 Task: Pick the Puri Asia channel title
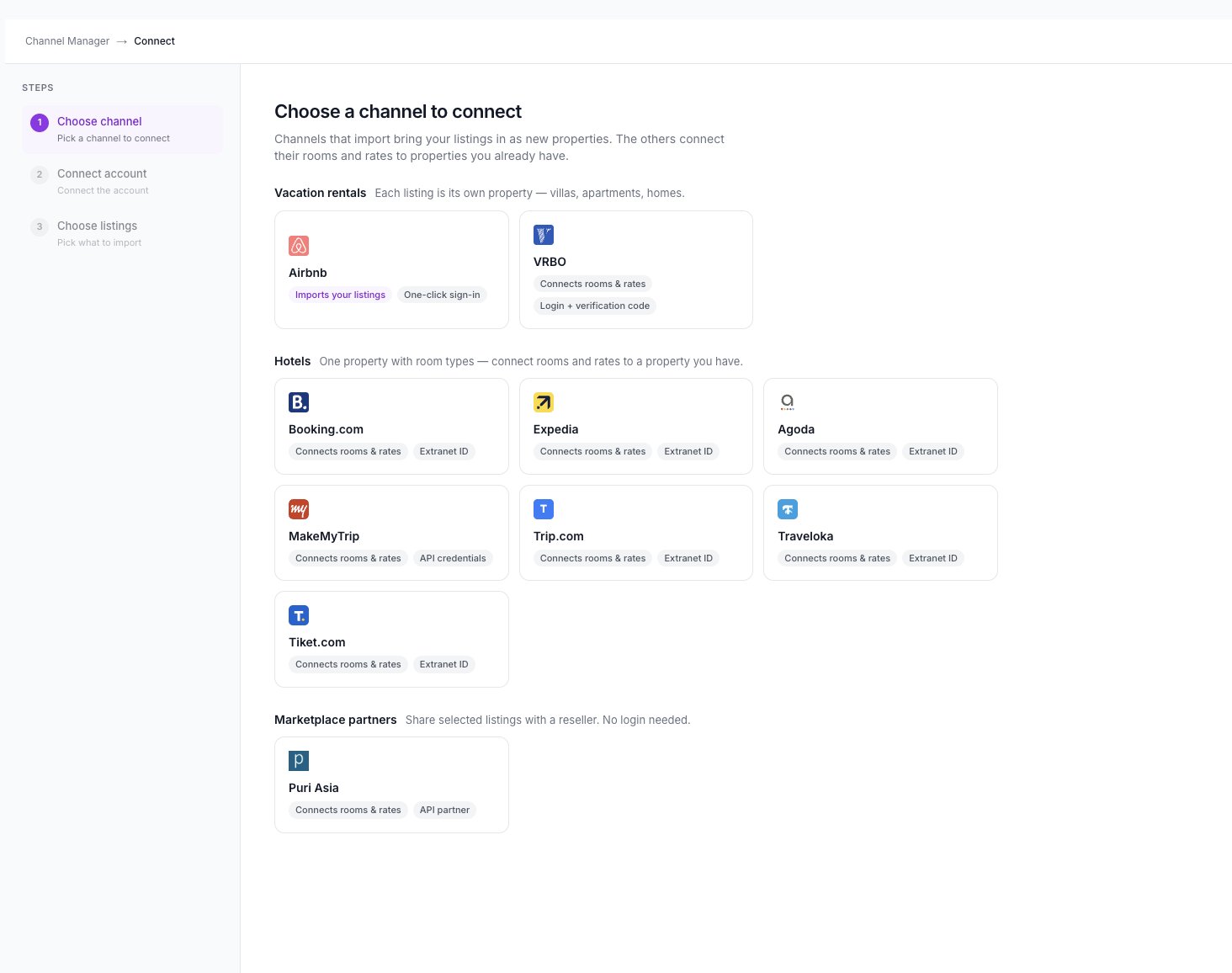coord(314,788)
